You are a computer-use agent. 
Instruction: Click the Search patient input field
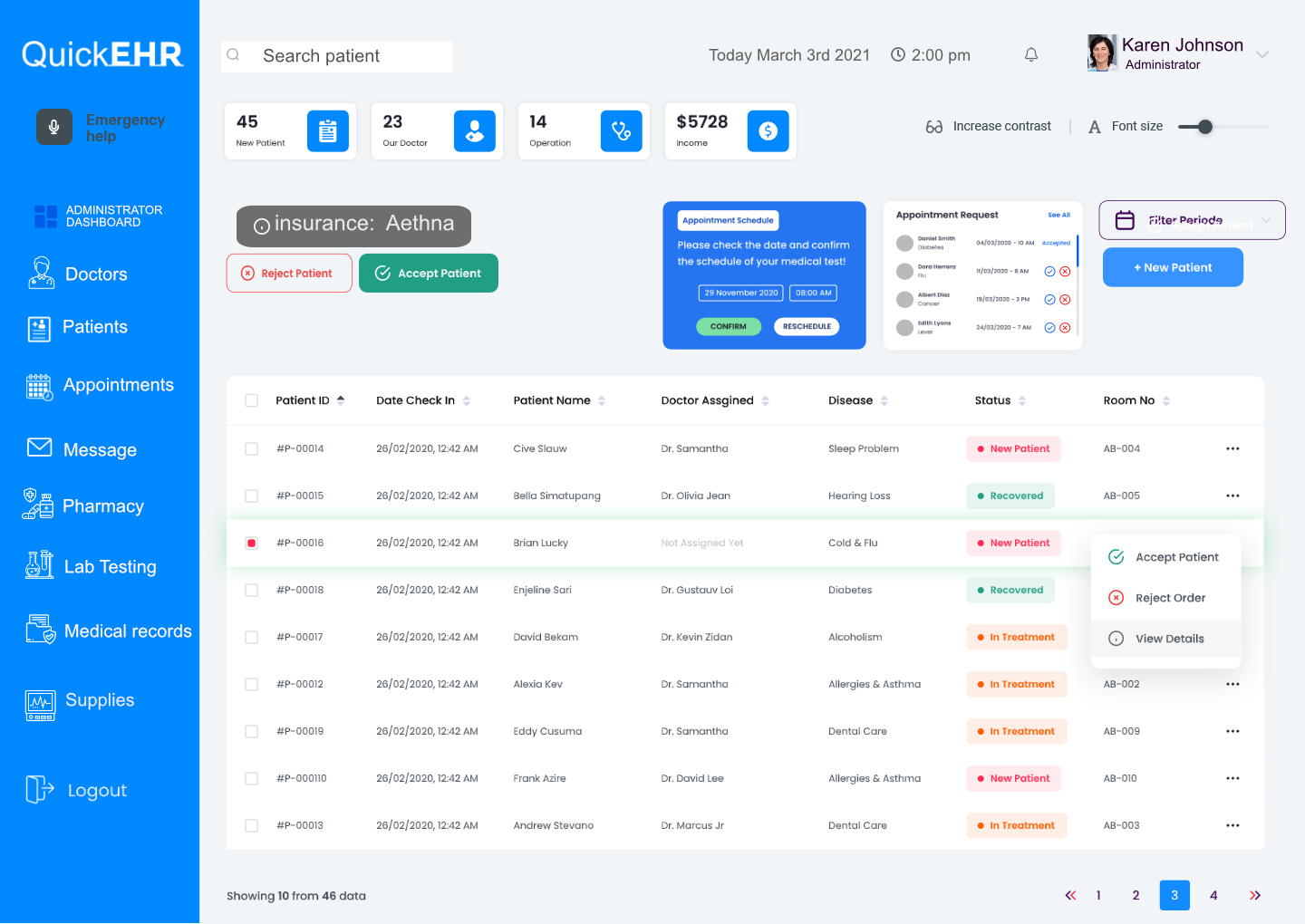pos(349,56)
